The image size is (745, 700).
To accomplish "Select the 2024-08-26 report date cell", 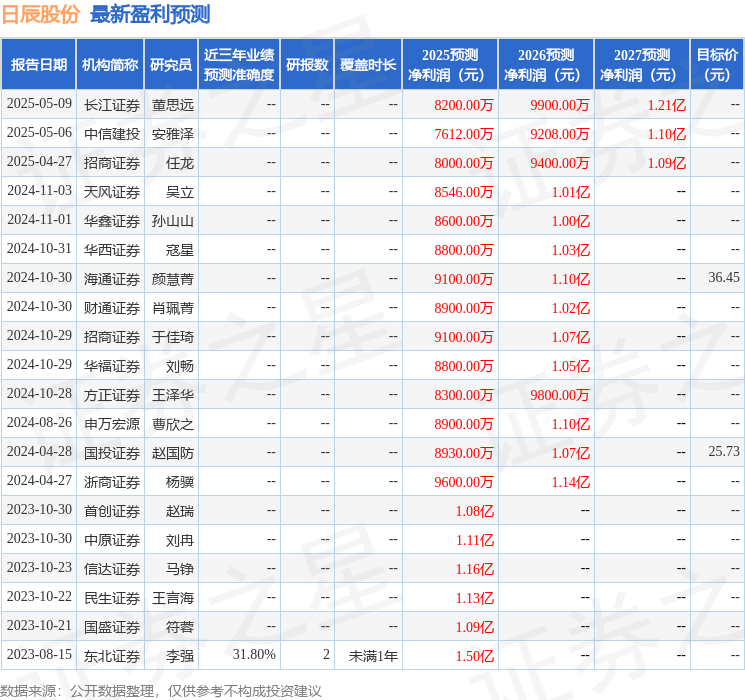I will 39,424.
